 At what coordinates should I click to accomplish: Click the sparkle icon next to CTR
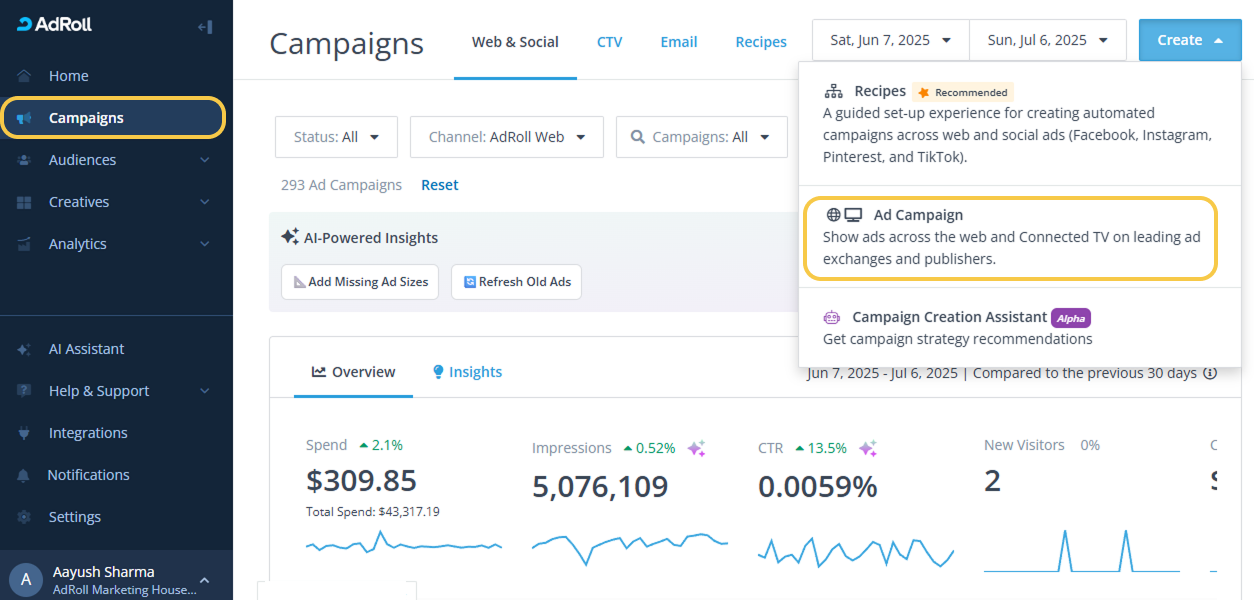click(868, 448)
